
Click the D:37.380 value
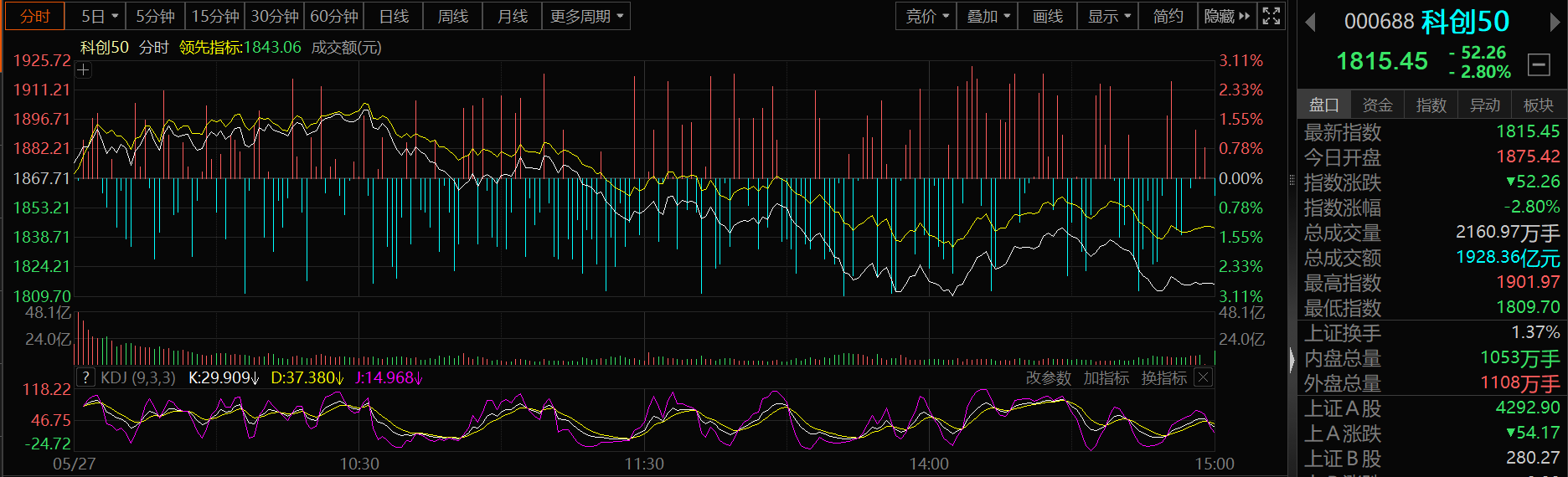pos(307,378)
